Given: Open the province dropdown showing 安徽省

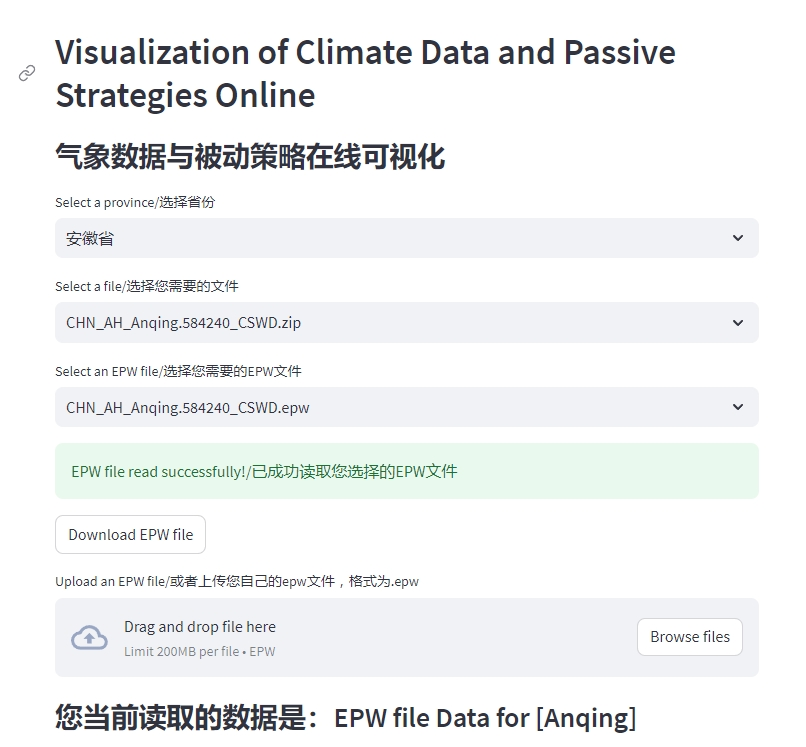Looking at the screenshot, I should [400, 238].
